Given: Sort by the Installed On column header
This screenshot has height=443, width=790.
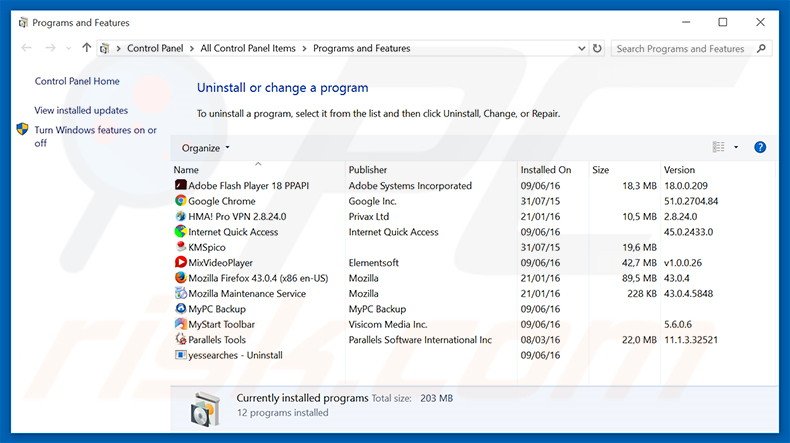Looking at the screenshot, I should pos(553,170).
